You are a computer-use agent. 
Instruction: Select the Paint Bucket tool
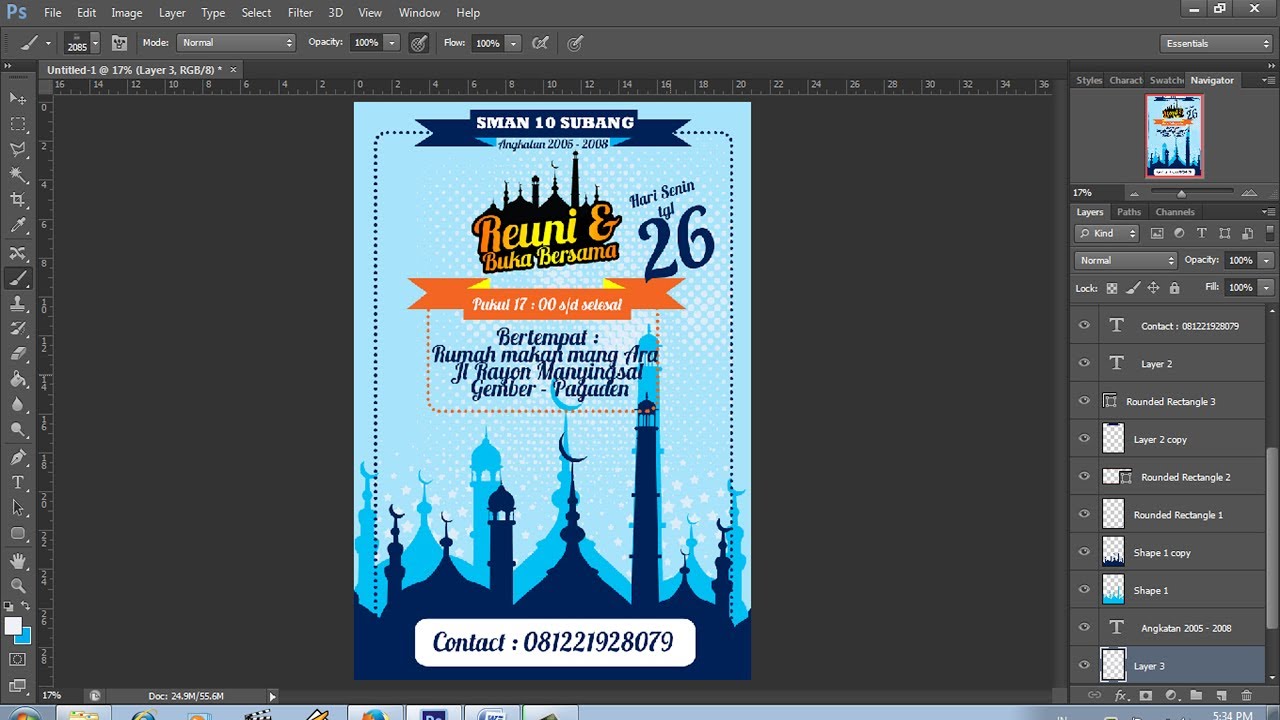pos(18,380)
